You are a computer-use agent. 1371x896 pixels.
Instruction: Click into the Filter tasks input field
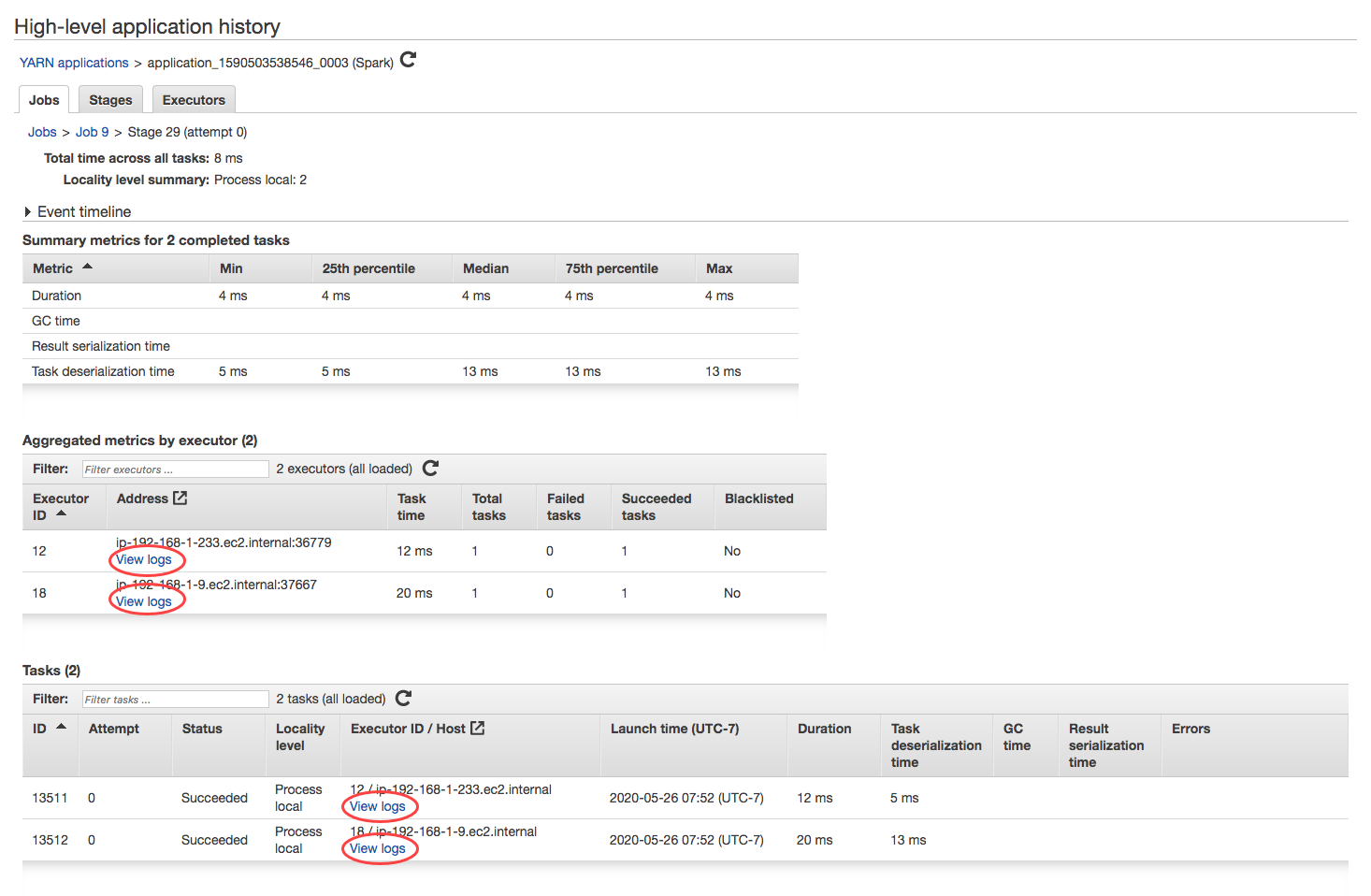175,700
